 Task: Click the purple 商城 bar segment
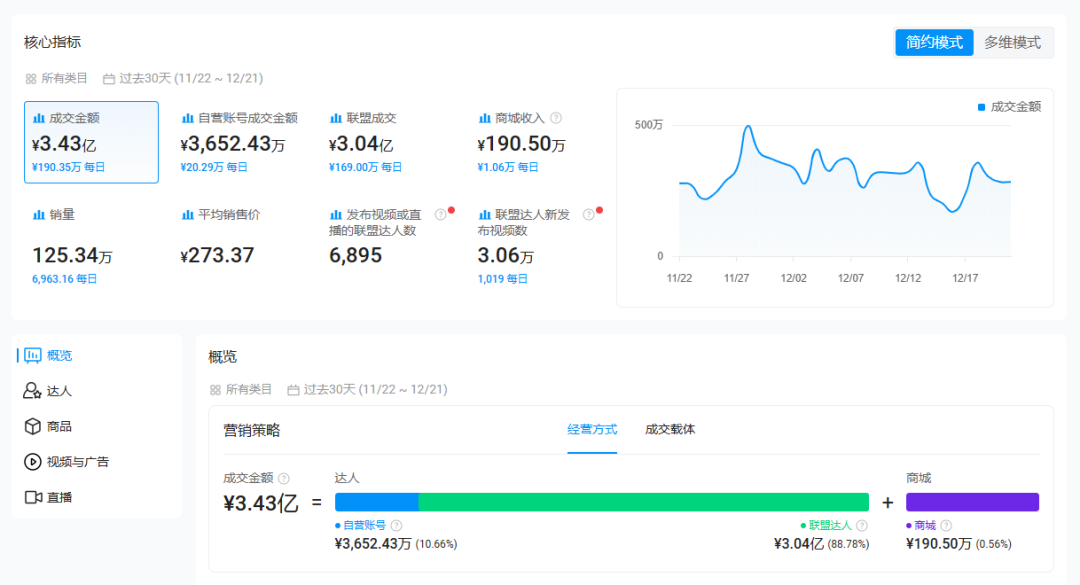(x=972, y=501)
